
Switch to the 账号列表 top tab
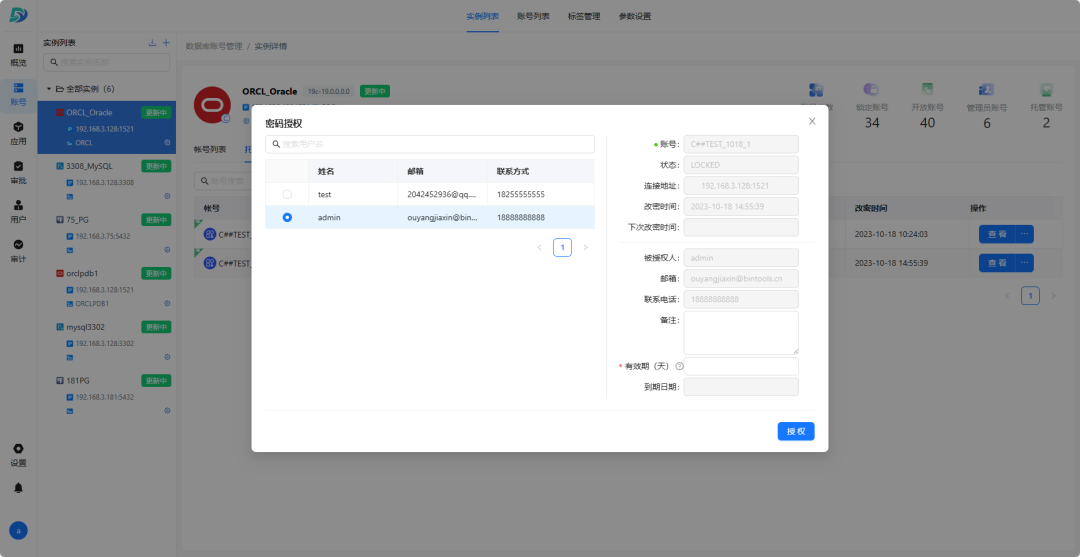533,17
